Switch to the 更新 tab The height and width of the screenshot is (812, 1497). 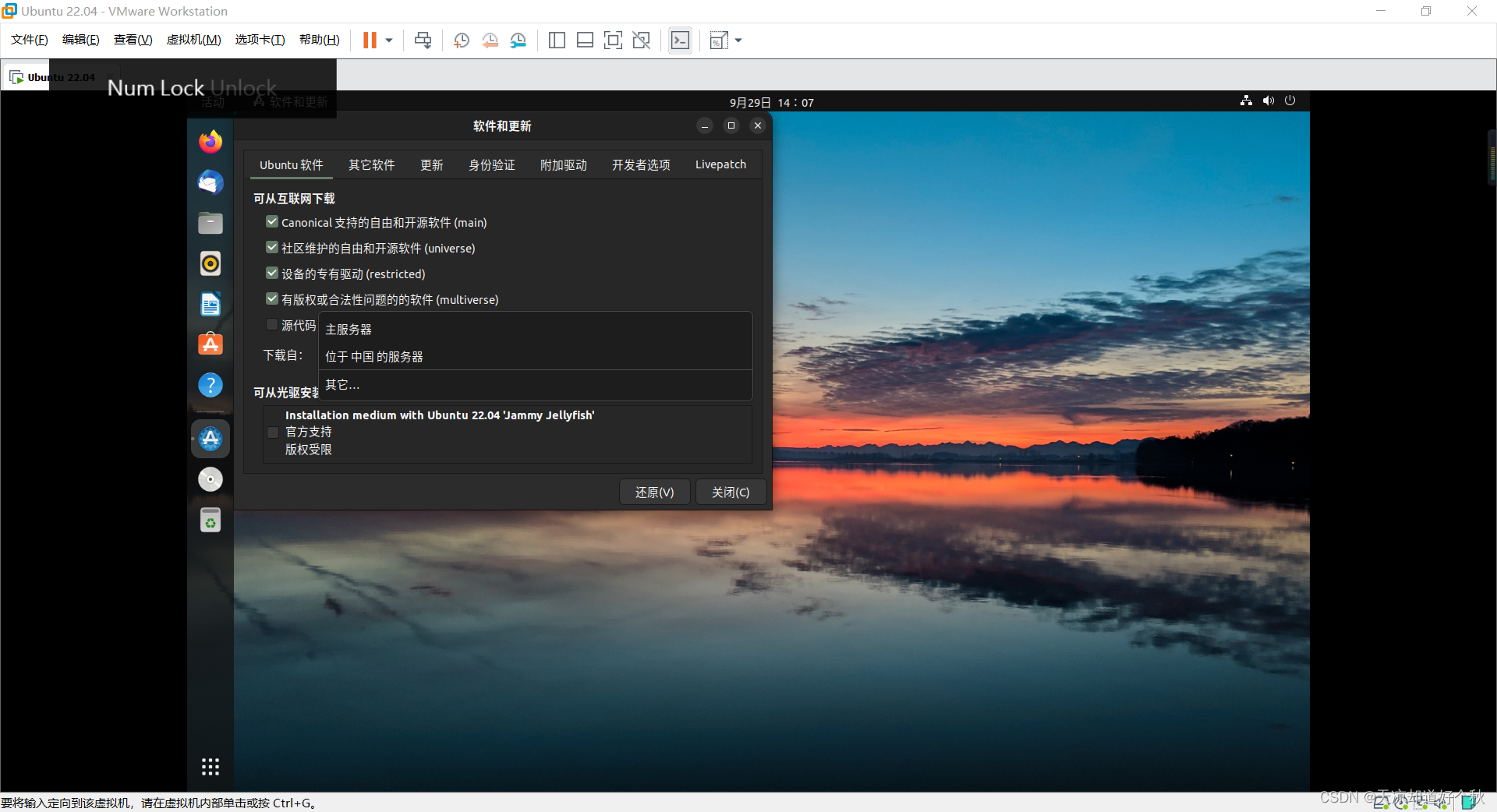[x=432, y=164]
